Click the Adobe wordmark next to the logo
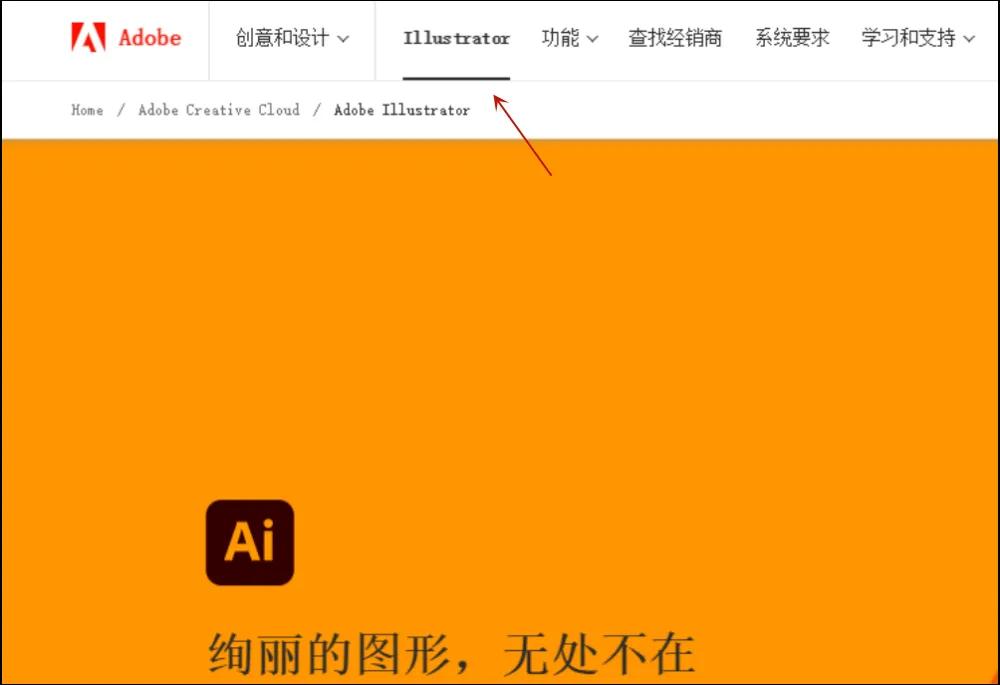The image size is (1000, 685). click(148, 38)
